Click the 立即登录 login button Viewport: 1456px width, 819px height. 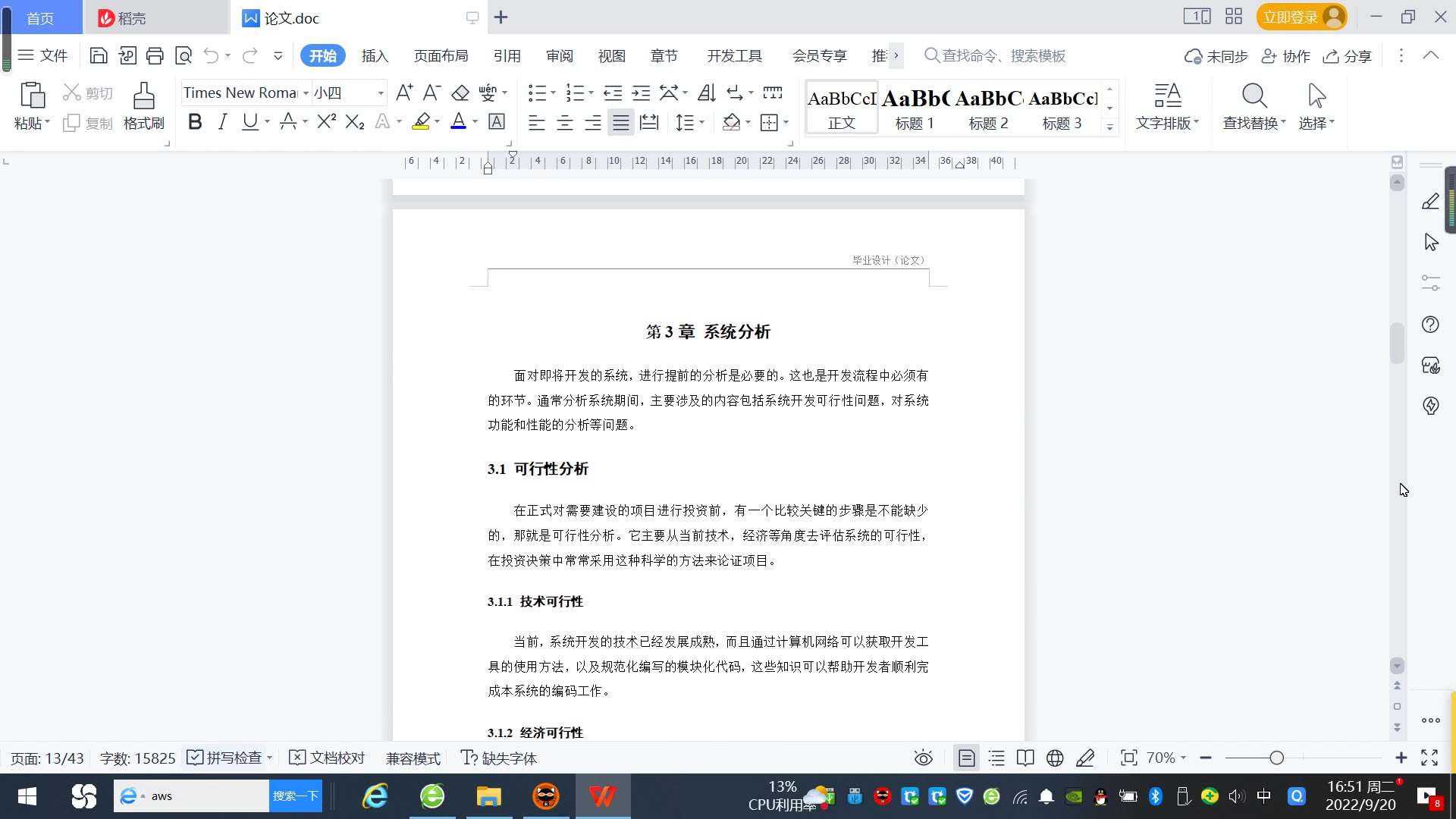click(1291, 17)
